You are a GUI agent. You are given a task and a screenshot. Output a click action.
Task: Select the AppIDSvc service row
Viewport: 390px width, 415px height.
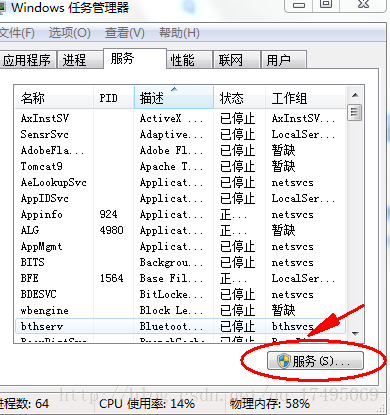pos(180,198)
